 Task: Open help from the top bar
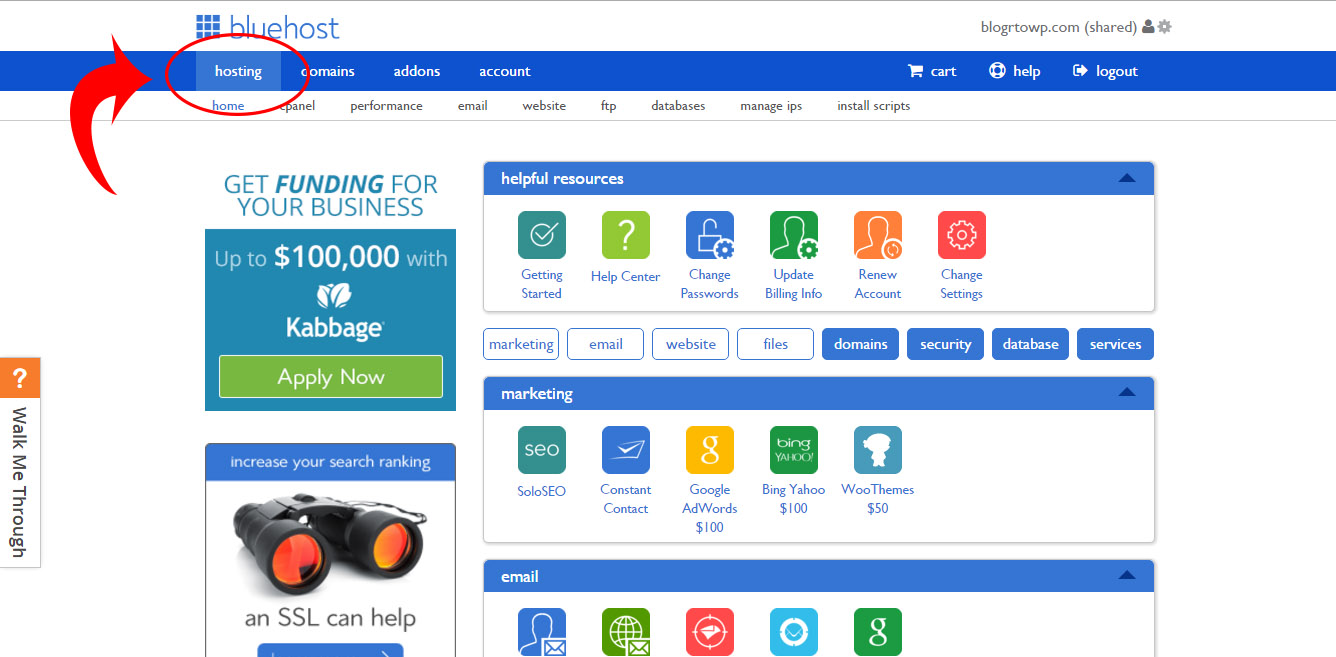pos(1014,71)
